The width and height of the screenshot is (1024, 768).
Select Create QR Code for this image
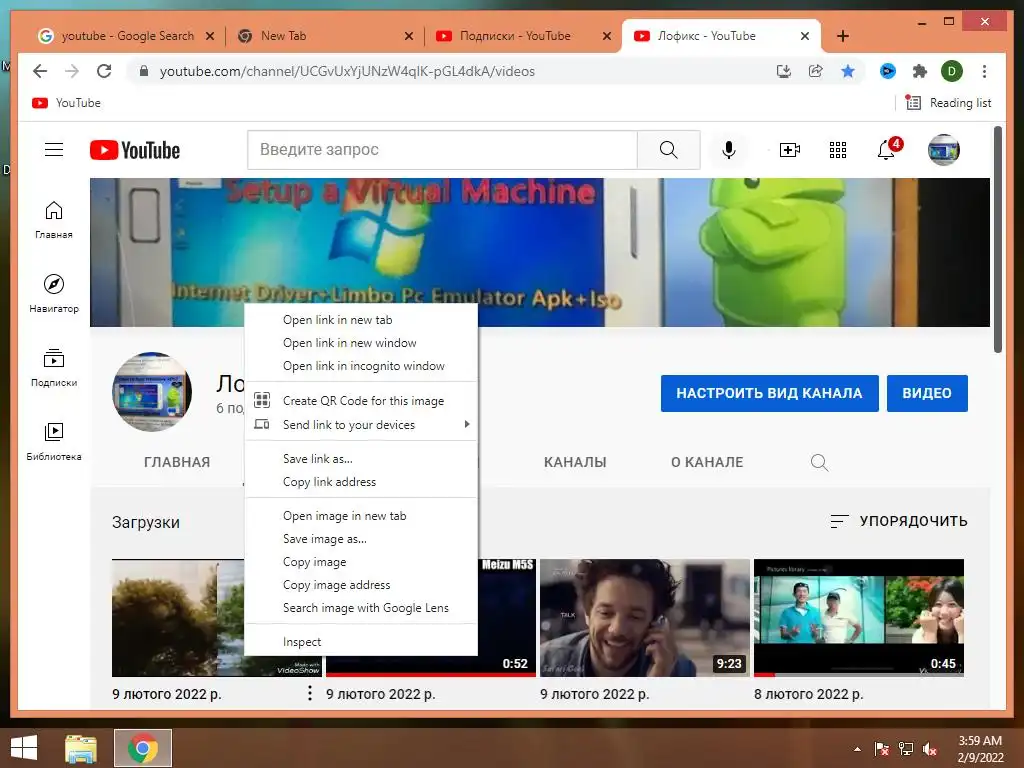pos(361,401)
